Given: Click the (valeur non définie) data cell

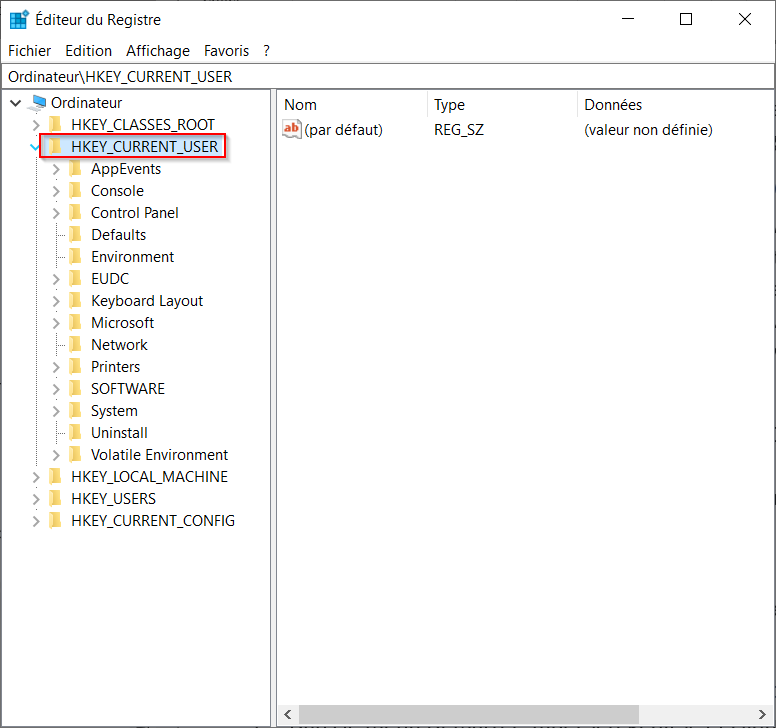Looking at the screenshot, I should (648, 130).
